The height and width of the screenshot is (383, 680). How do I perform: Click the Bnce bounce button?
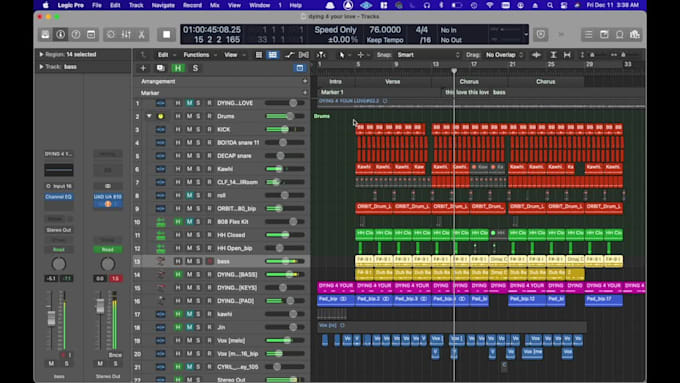[x=115, y=355]
